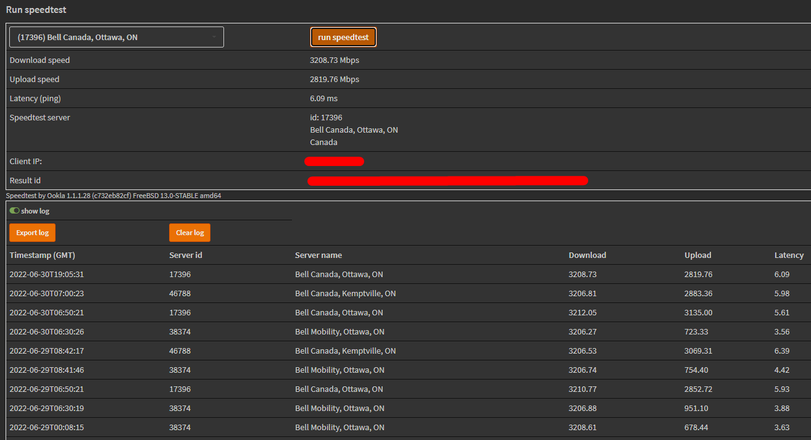Viewport: 811px width, 440px height.
Task: Click the Upload column header
Action: 697,255
